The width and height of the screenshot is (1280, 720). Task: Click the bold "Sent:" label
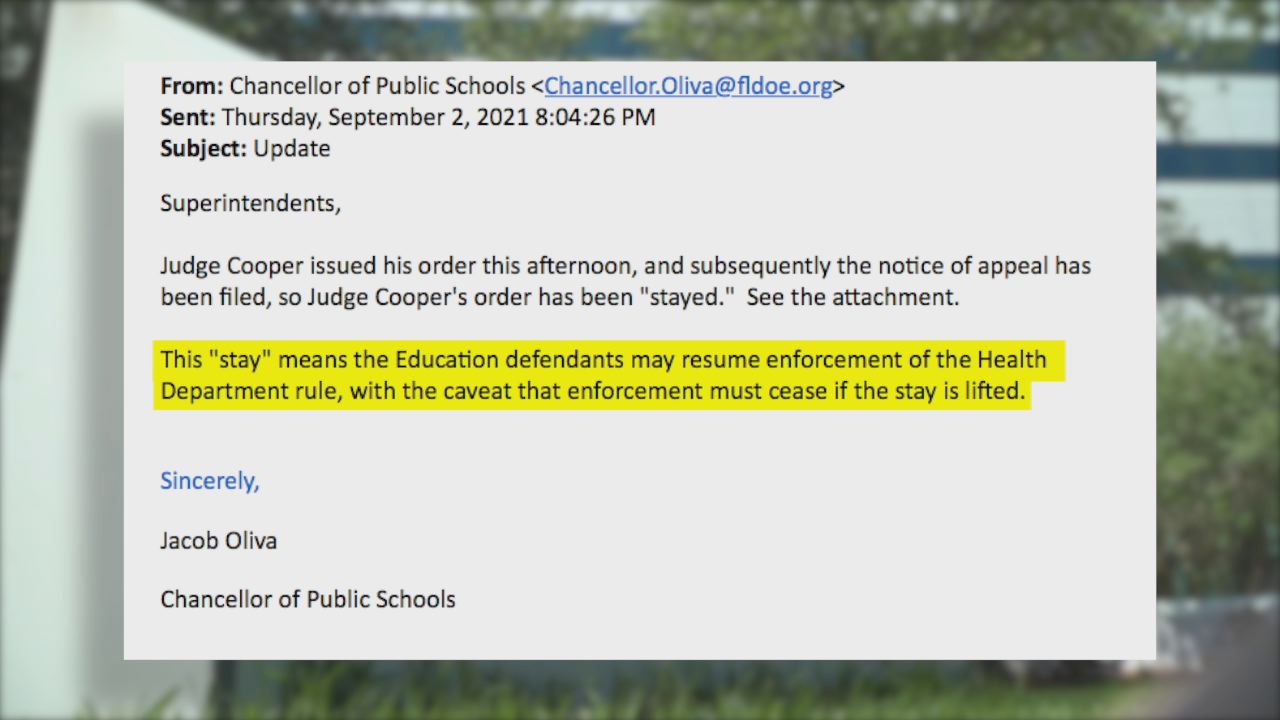pyautogui.click(x=187, y=117)
